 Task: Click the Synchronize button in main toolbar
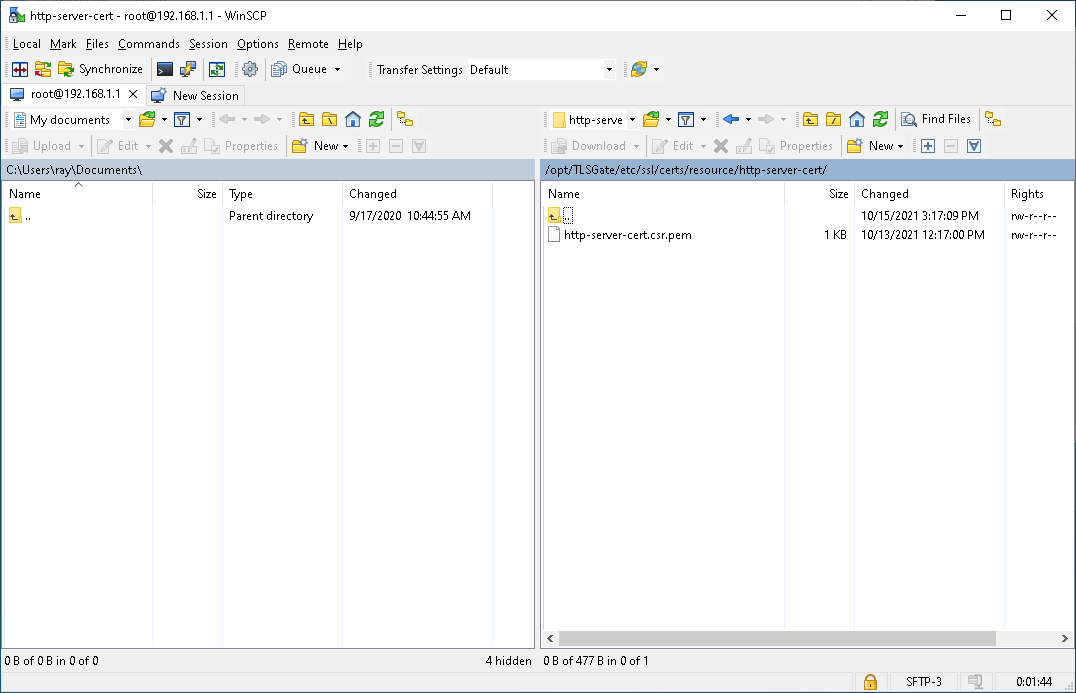101,69
